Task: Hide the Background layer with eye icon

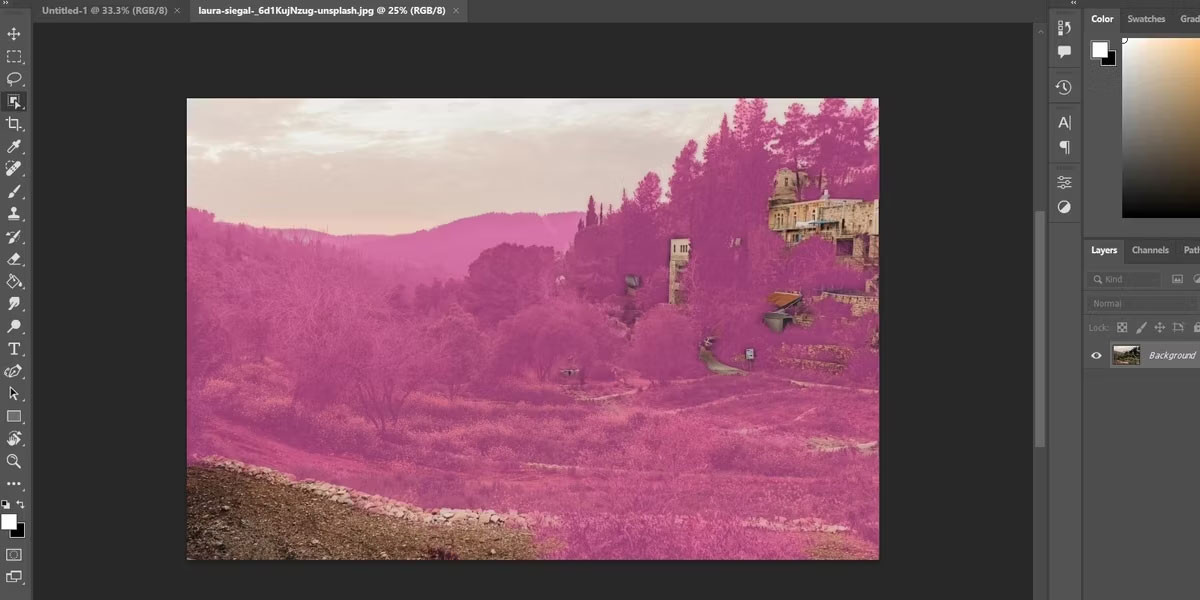Action: [1096, 355]
